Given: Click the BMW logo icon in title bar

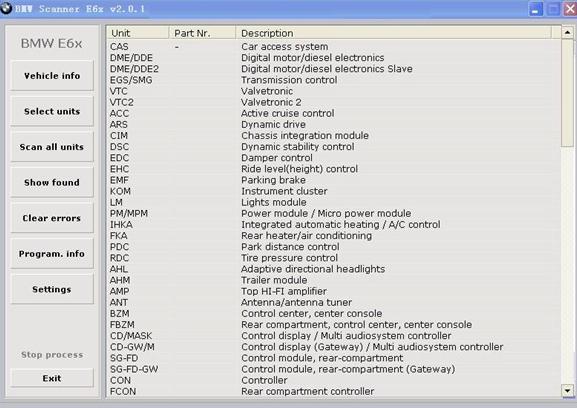Looking at the screenshot, I should tap(6, 8).
